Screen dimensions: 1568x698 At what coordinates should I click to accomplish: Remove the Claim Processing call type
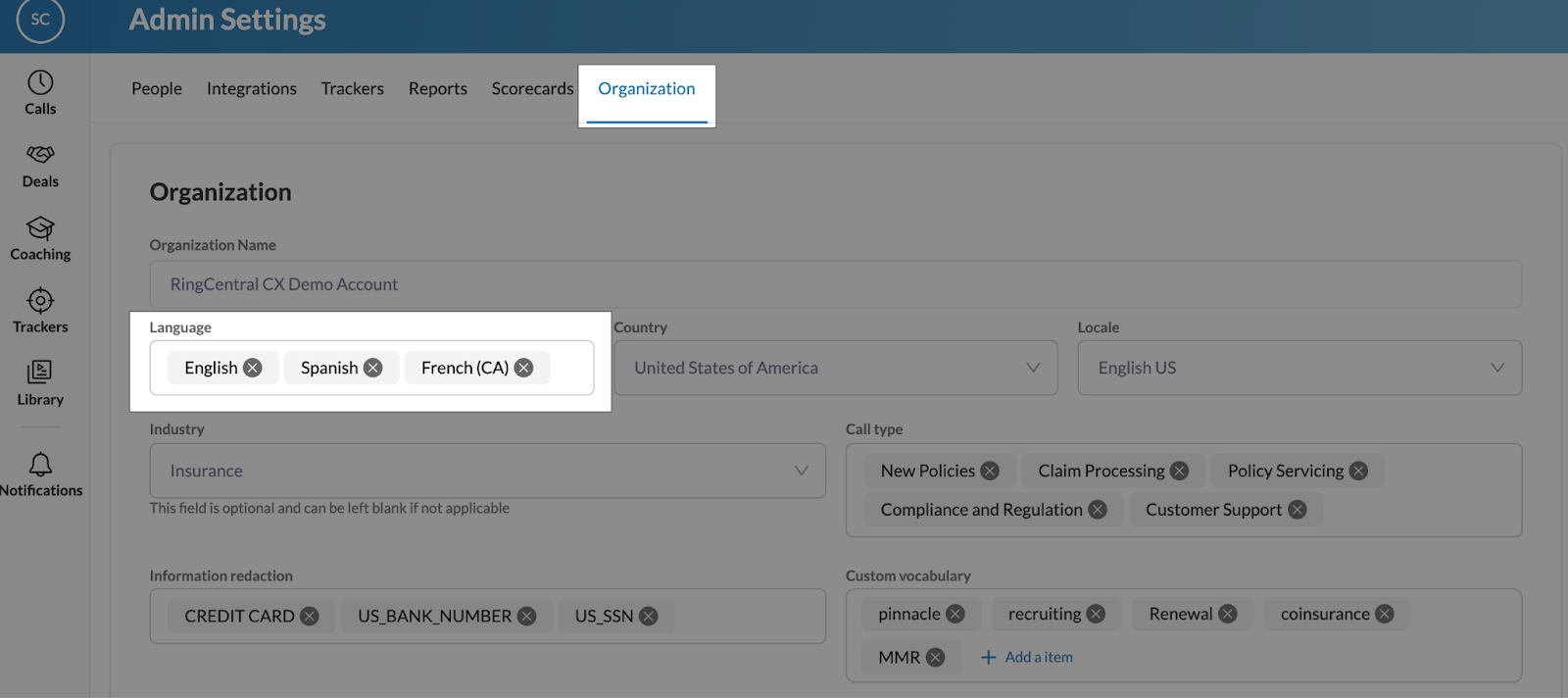1180,472
